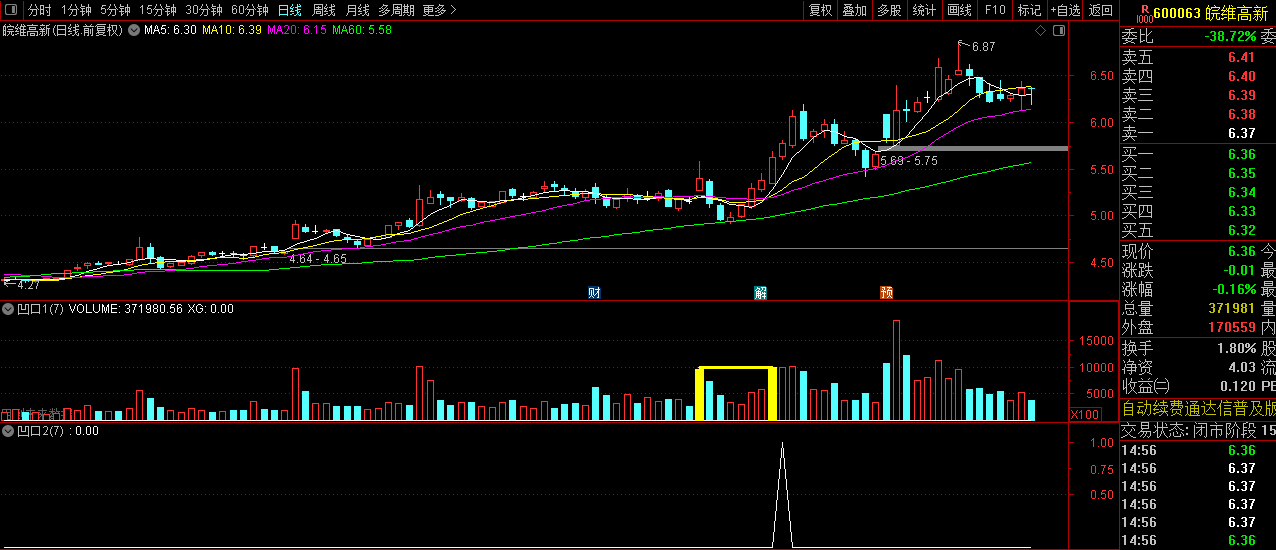Image resolution: width=1276 pixels, height=550 pixels.
Task: Click the MA10: 6.39 label
Action: (232, 30)
